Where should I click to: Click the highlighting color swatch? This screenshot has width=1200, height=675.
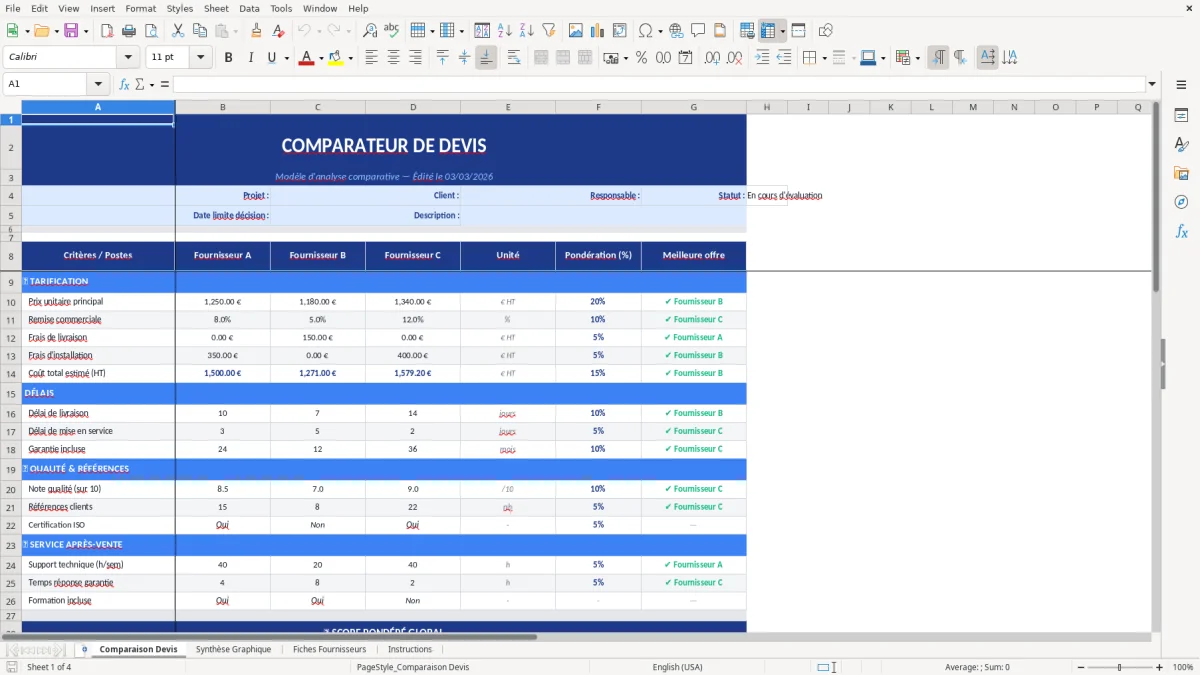click(336, 57)
